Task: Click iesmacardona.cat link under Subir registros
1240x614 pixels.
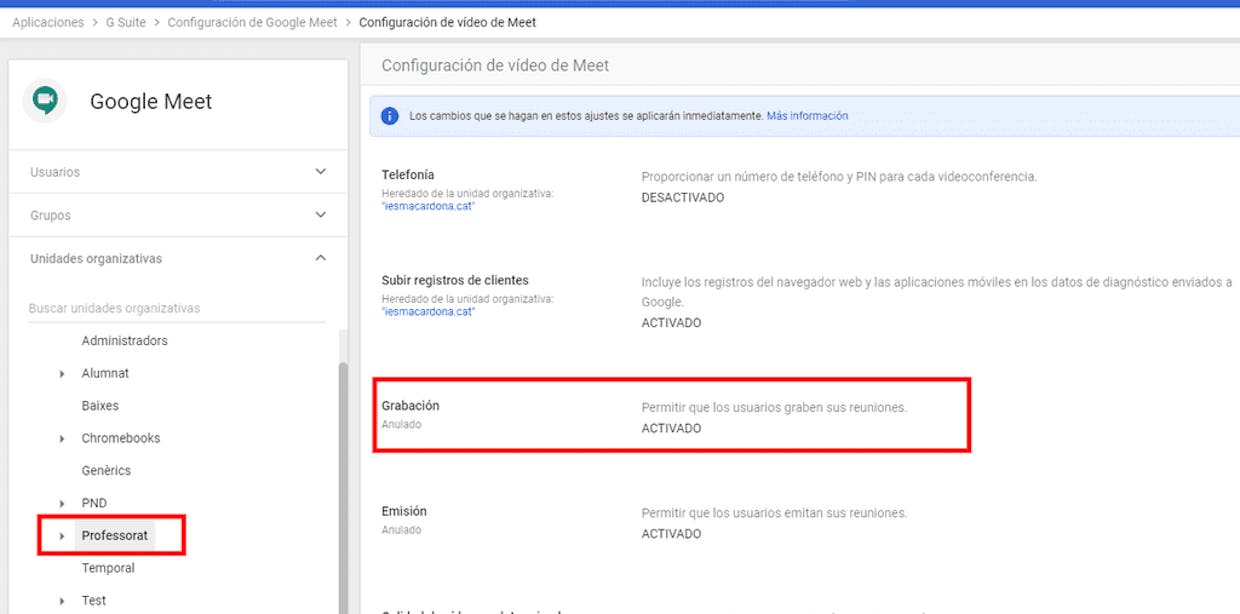Action: pyautogui.click(x=428, y=312)
